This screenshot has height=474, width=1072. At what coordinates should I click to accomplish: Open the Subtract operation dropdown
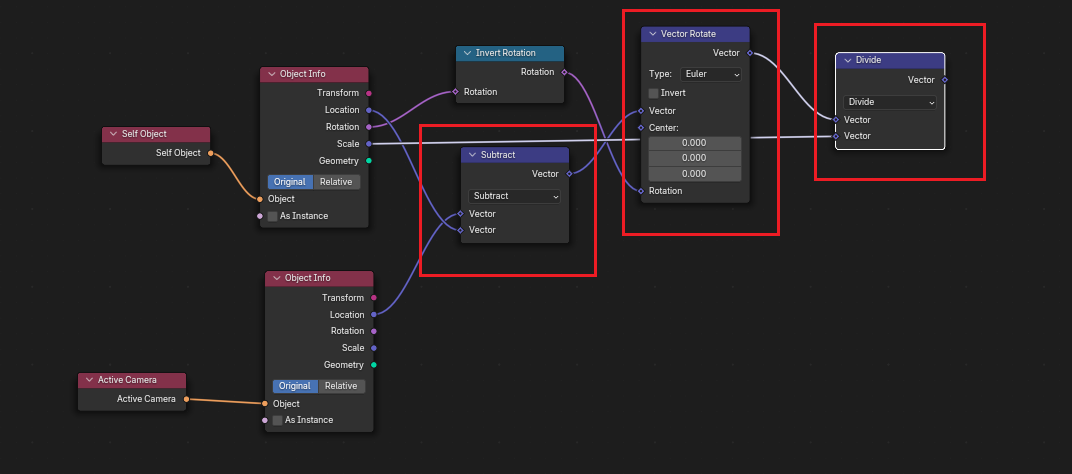[515, 196]
